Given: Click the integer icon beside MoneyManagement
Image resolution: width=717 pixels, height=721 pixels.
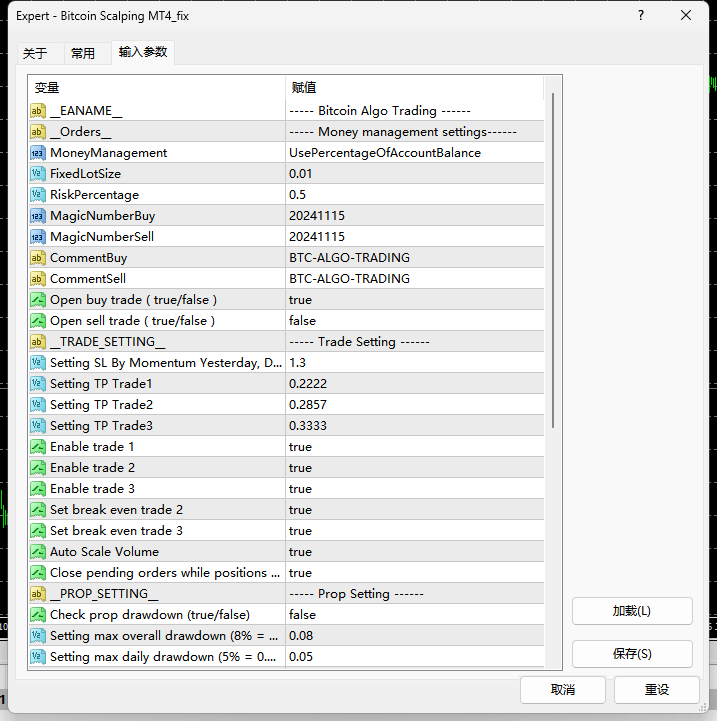Looking at the screenshot, I should pos(38,153).
